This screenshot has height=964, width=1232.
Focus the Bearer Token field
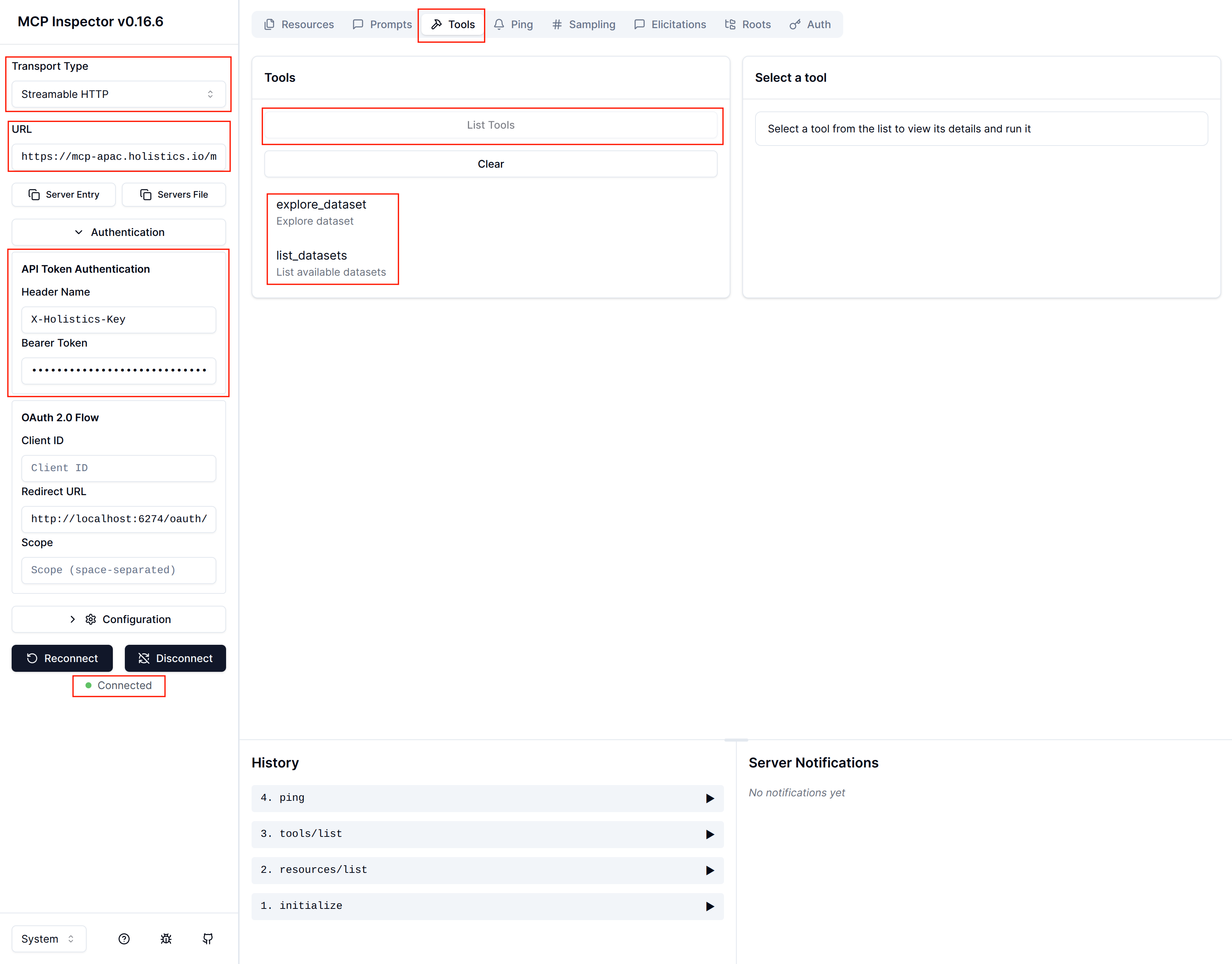coord(118,370)
